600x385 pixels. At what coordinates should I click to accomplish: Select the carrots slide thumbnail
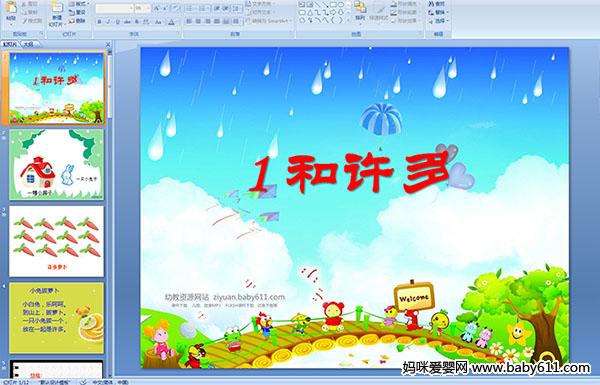click(x=57, y=241)
